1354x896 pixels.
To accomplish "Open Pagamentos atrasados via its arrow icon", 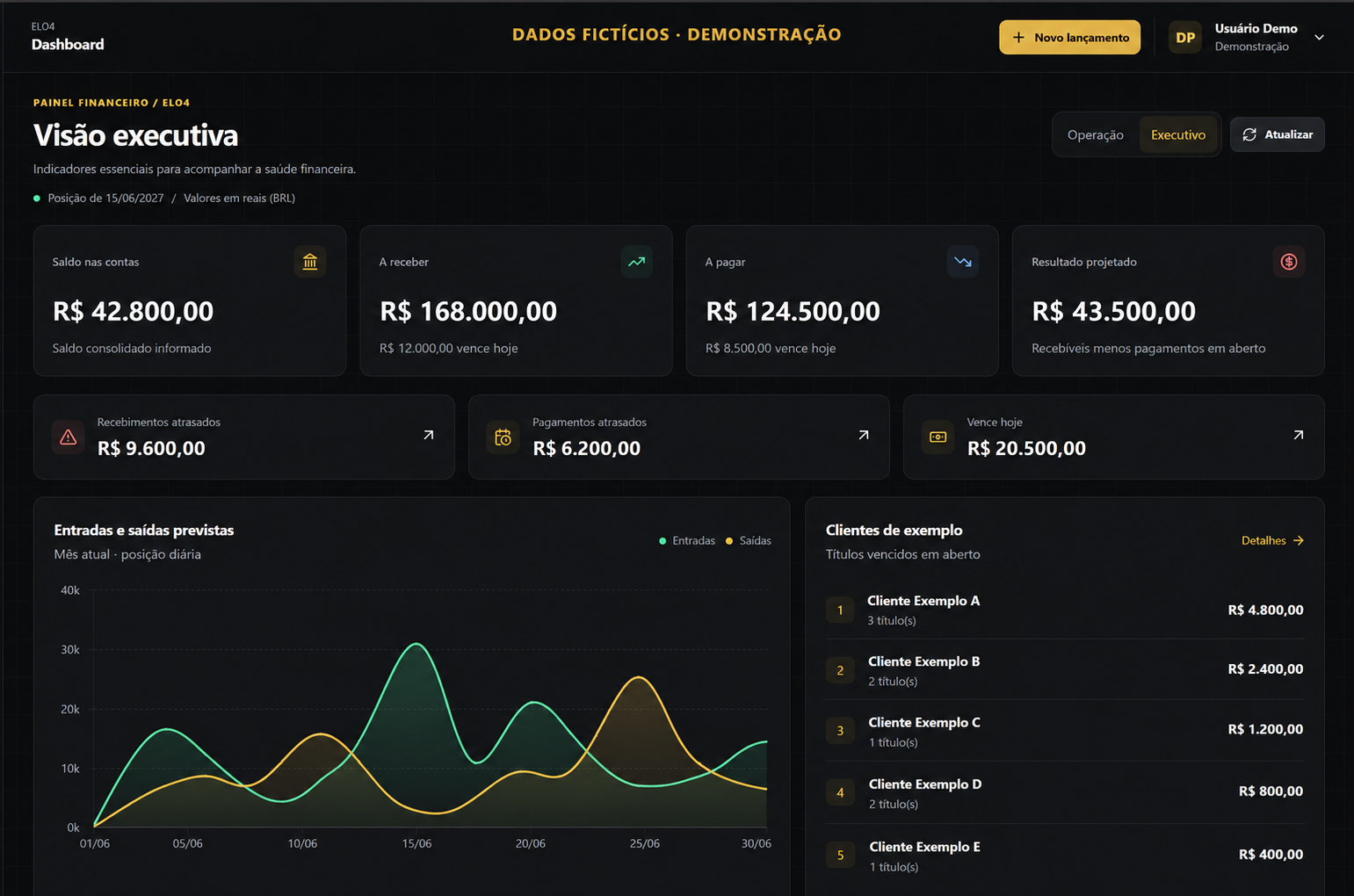I will pyautogui.click(x=864, y=435).
